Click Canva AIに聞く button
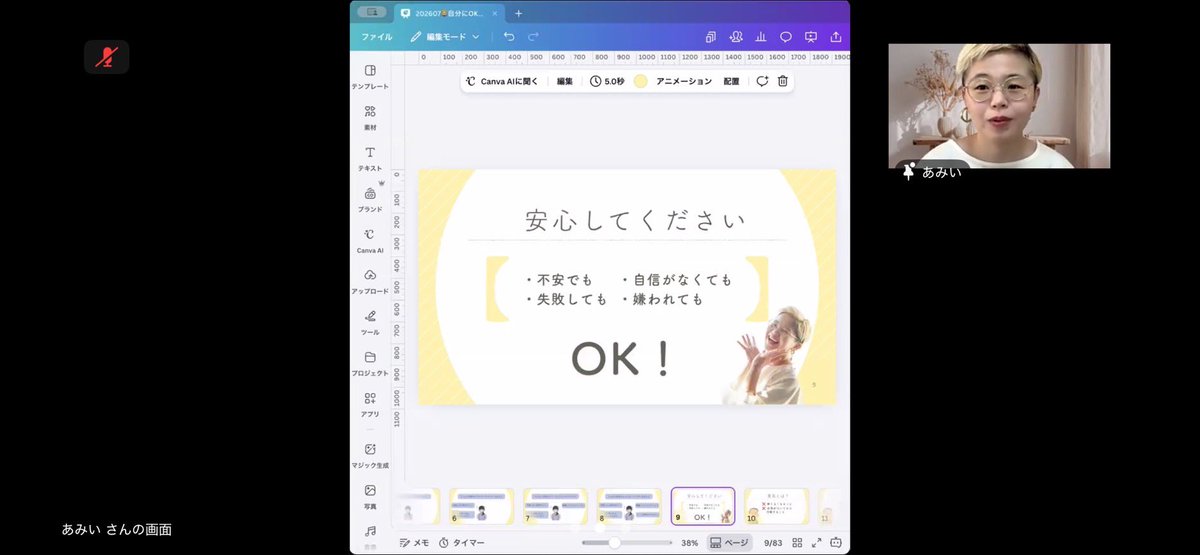This screenshot has width=1200, height=555. 503,81
